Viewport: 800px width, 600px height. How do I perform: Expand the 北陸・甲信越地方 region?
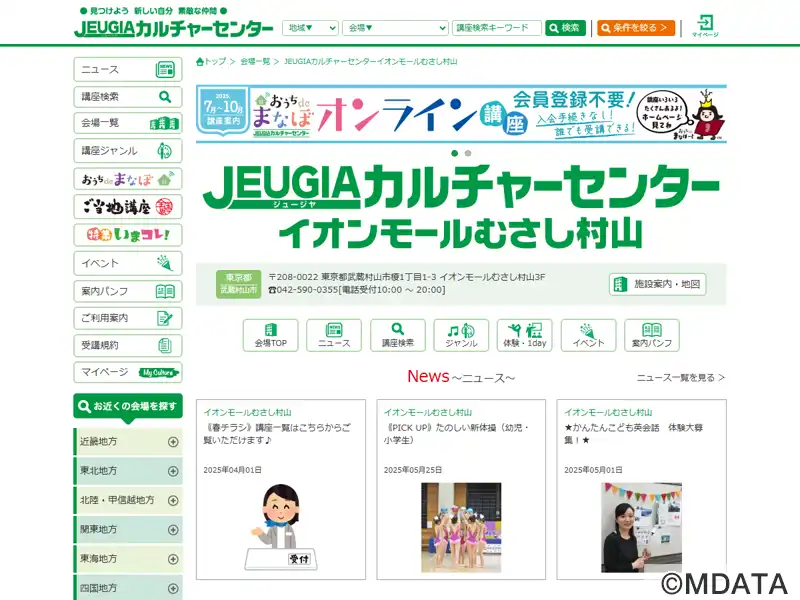[x=129, y=501]
